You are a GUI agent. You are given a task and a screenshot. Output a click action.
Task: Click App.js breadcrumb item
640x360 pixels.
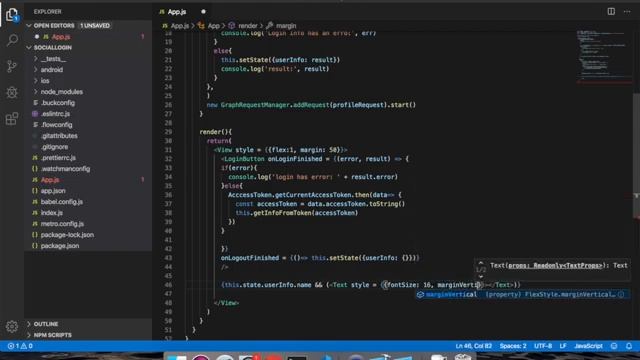pos(176,26)
